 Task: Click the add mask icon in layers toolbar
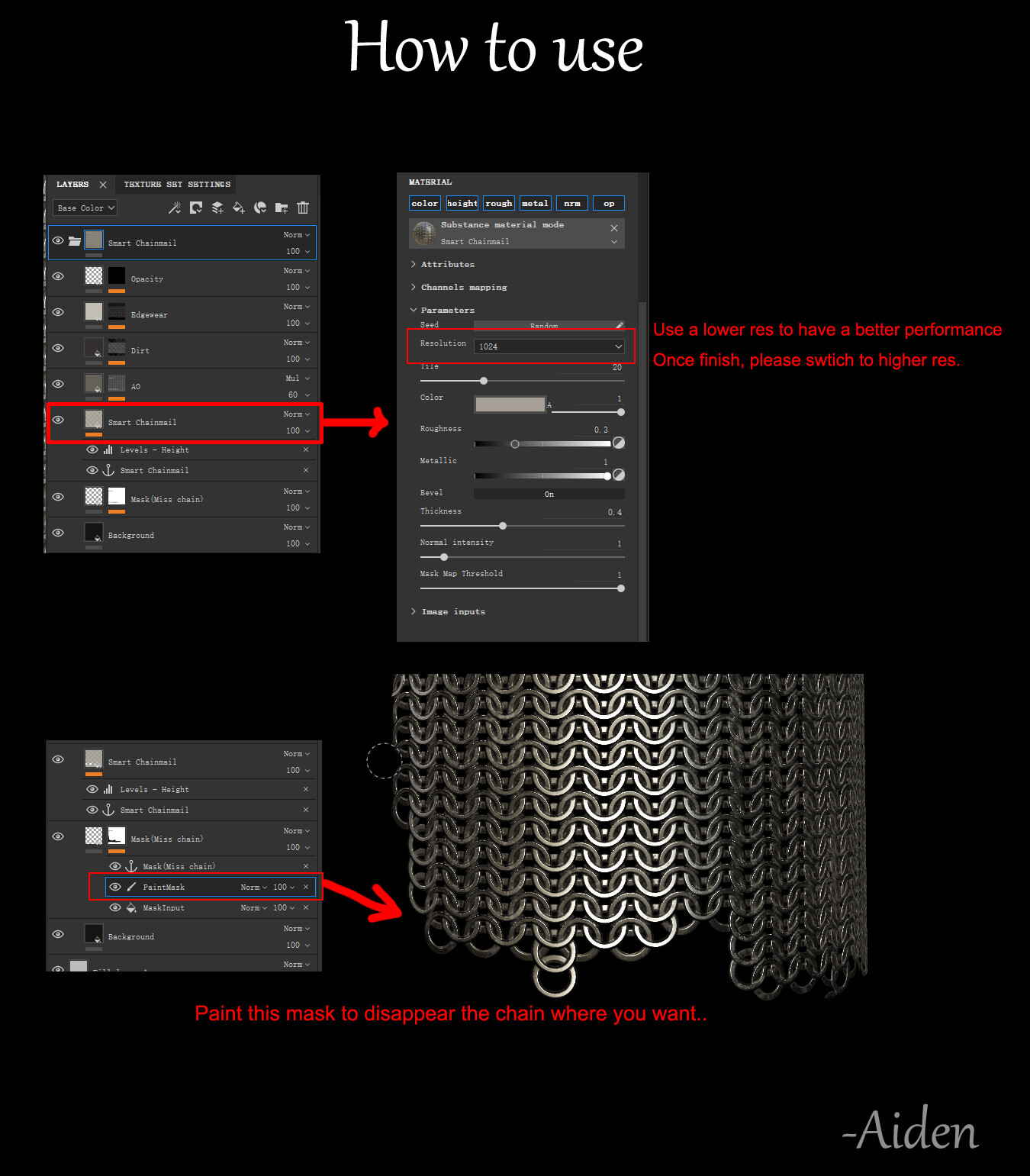[x=196, y=208]
